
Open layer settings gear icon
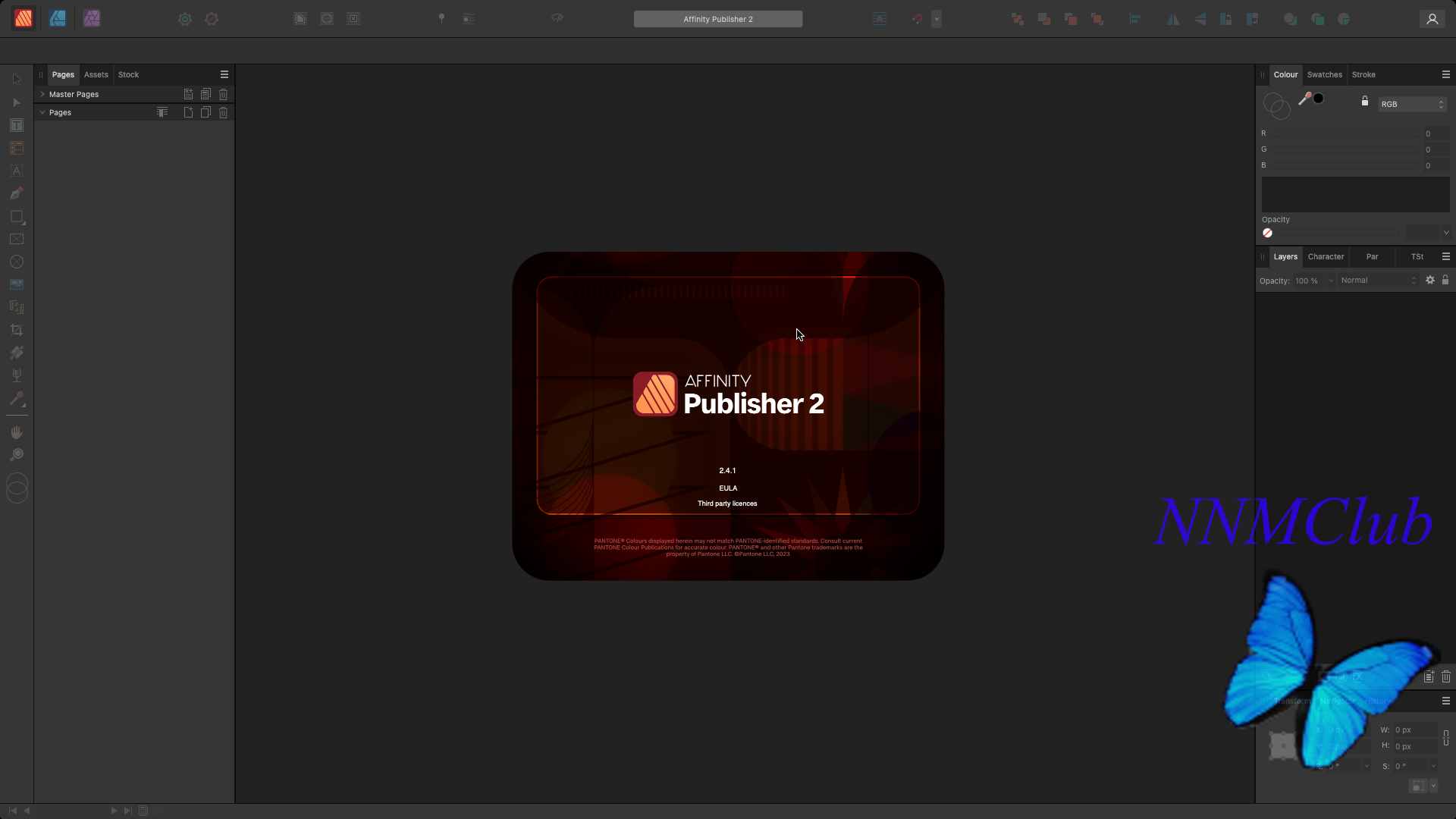tap(1430, 280)
